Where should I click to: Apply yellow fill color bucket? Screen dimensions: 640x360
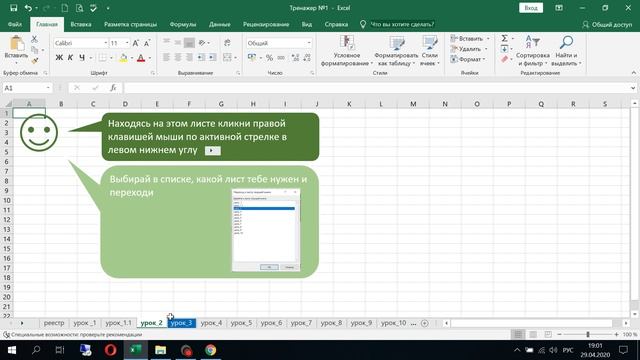click(x=123, y=58)
